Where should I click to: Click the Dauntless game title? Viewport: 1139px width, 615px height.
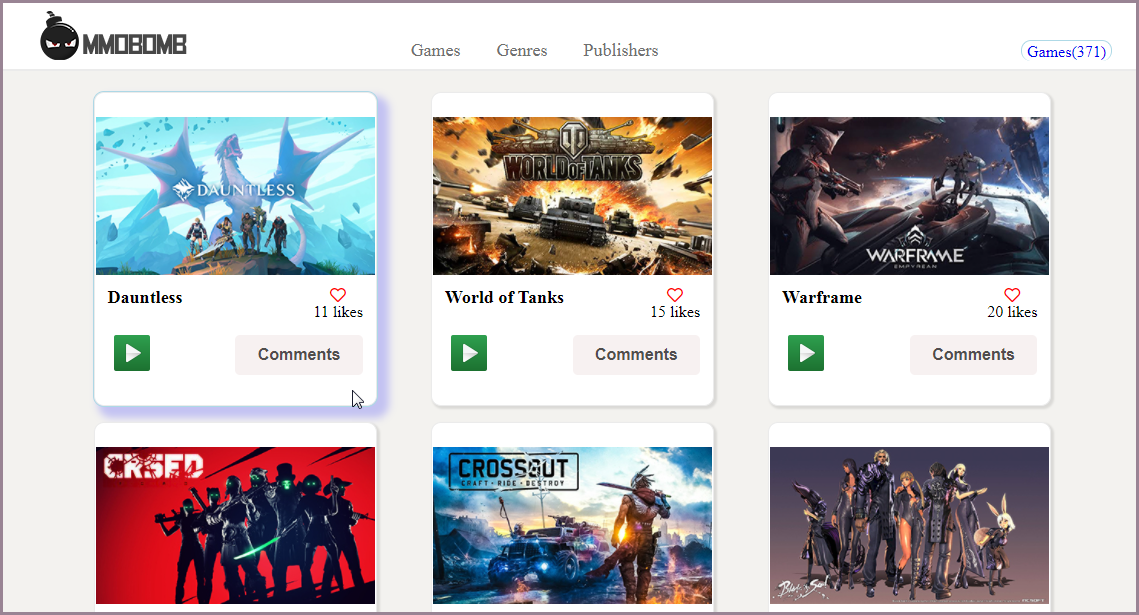point(145,297)
